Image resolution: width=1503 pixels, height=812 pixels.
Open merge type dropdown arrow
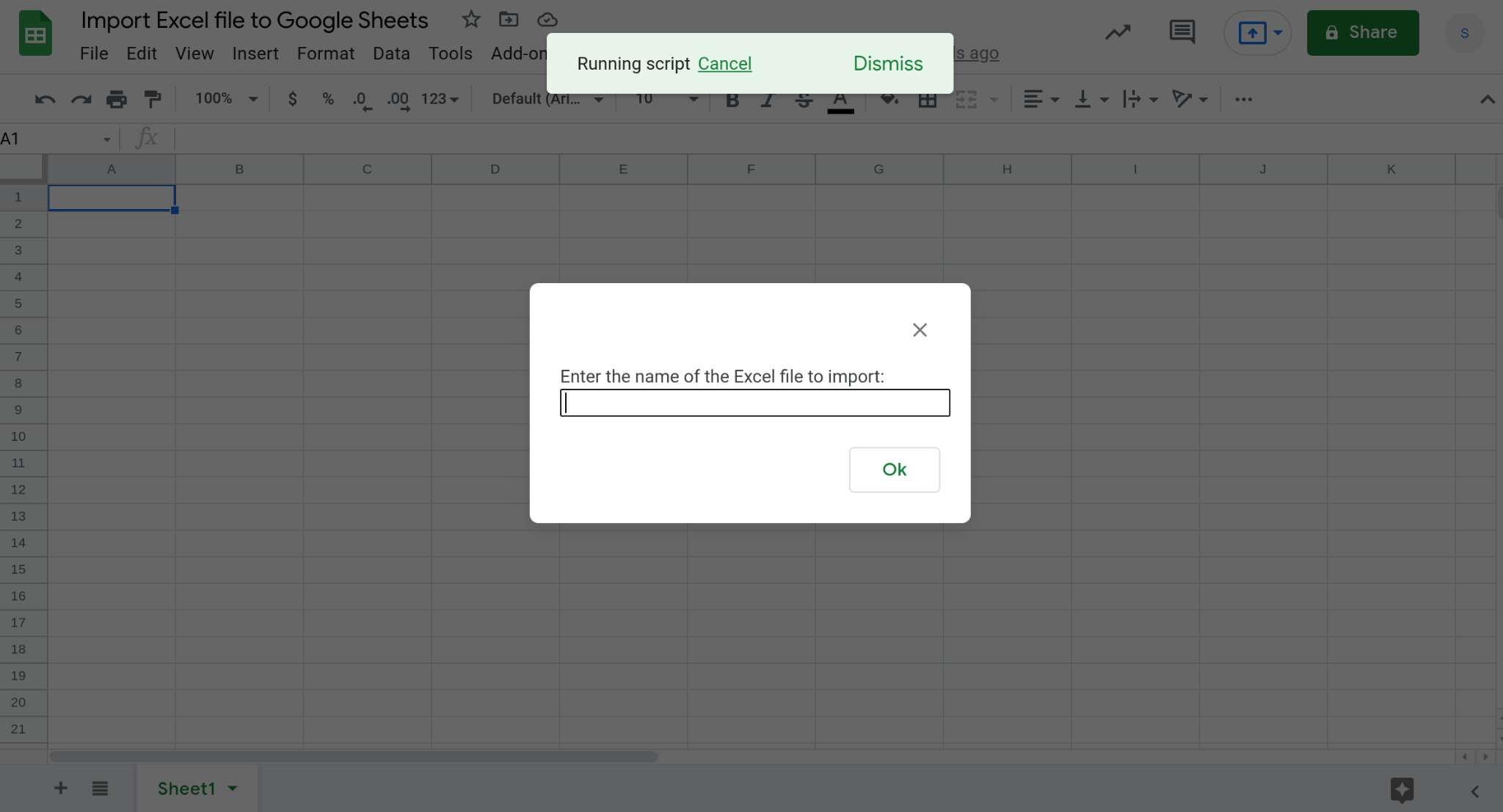click(994, 100)
